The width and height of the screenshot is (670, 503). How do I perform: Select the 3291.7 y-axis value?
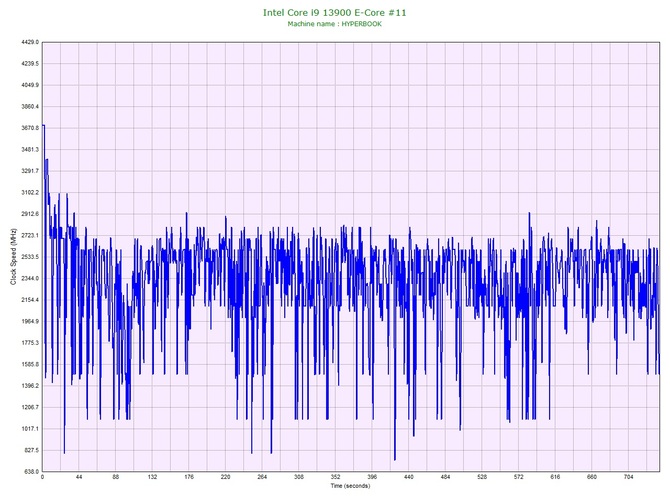[x=30, y=171]
